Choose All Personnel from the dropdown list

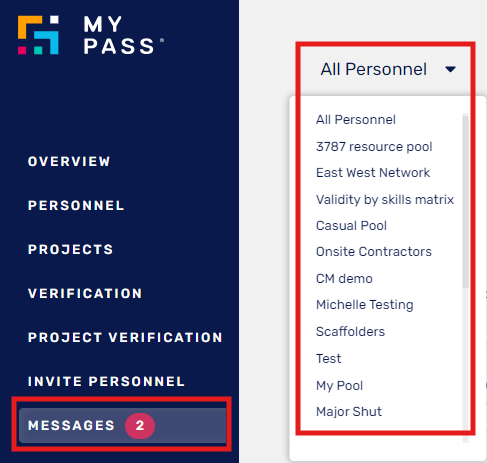coord(356,120)
